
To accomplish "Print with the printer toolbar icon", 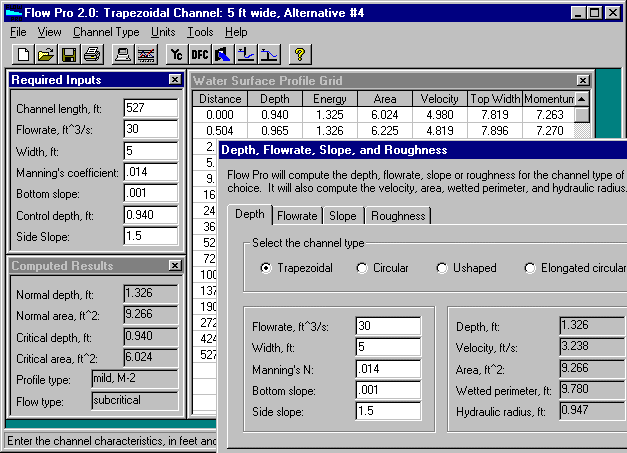I will tap(92, 54).
